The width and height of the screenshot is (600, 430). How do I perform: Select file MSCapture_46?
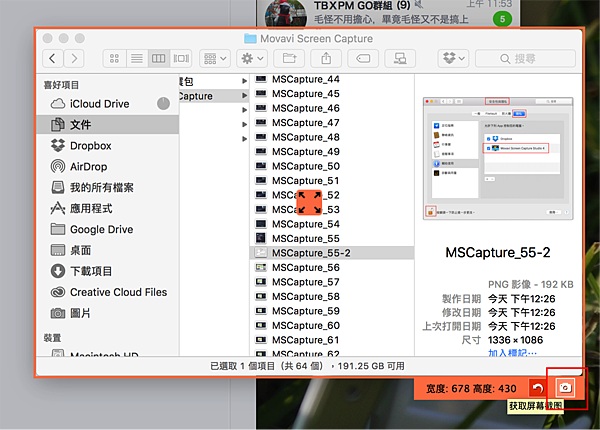click(332, 108)
